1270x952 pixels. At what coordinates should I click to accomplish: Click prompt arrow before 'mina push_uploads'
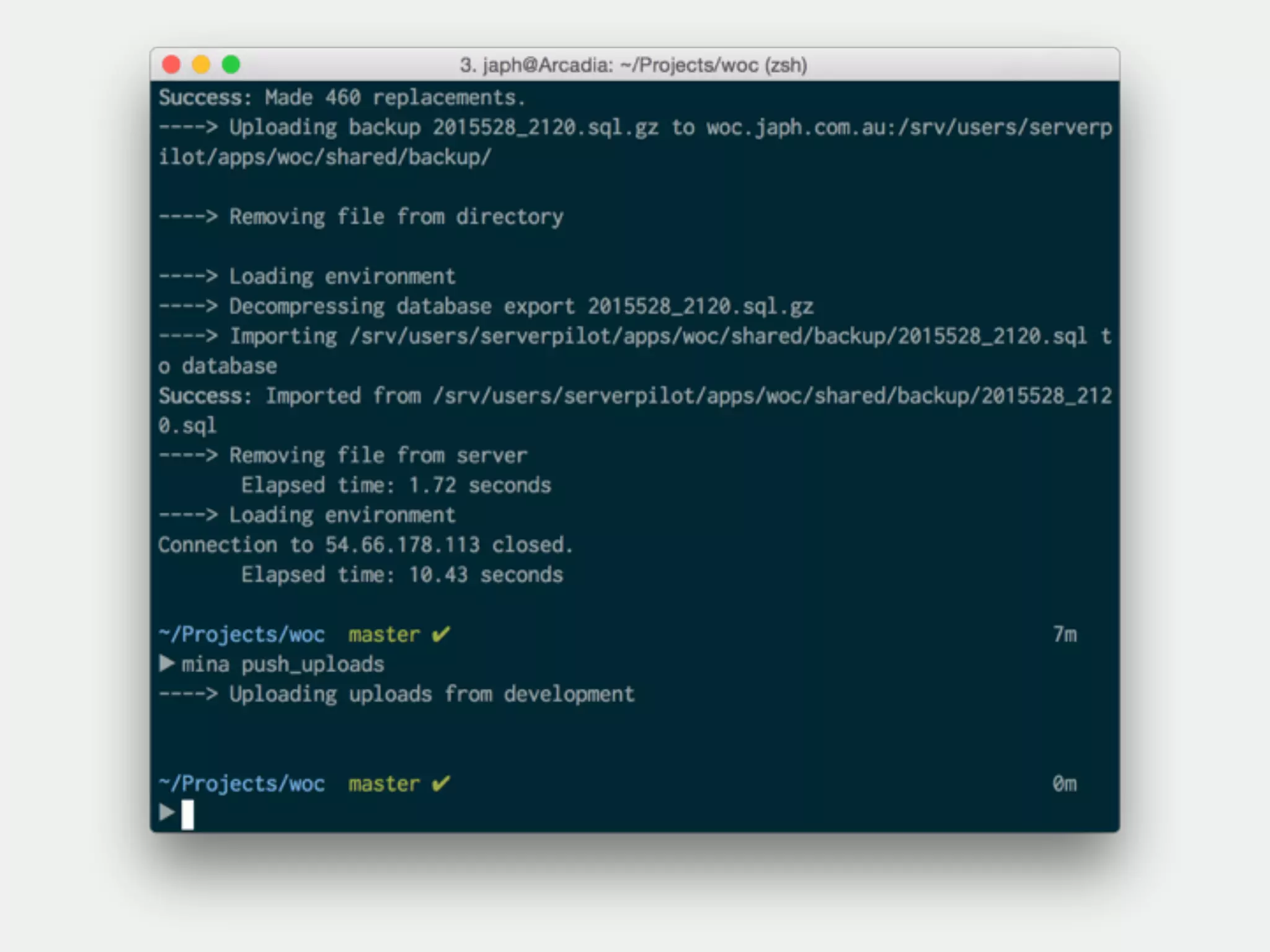(x=166, y=664)
